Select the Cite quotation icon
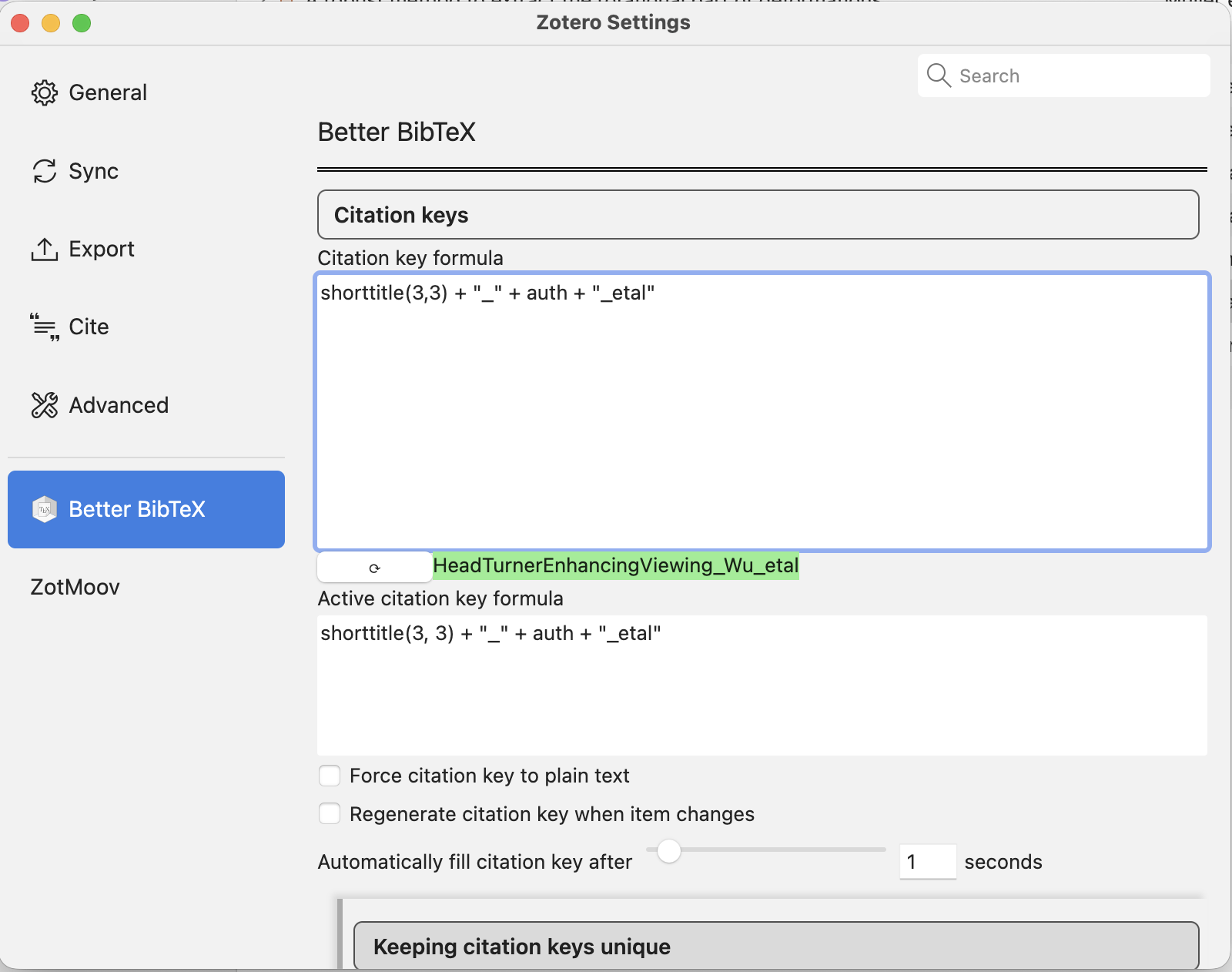Screen dimensions: 1232x972 [x=45, y=327]
